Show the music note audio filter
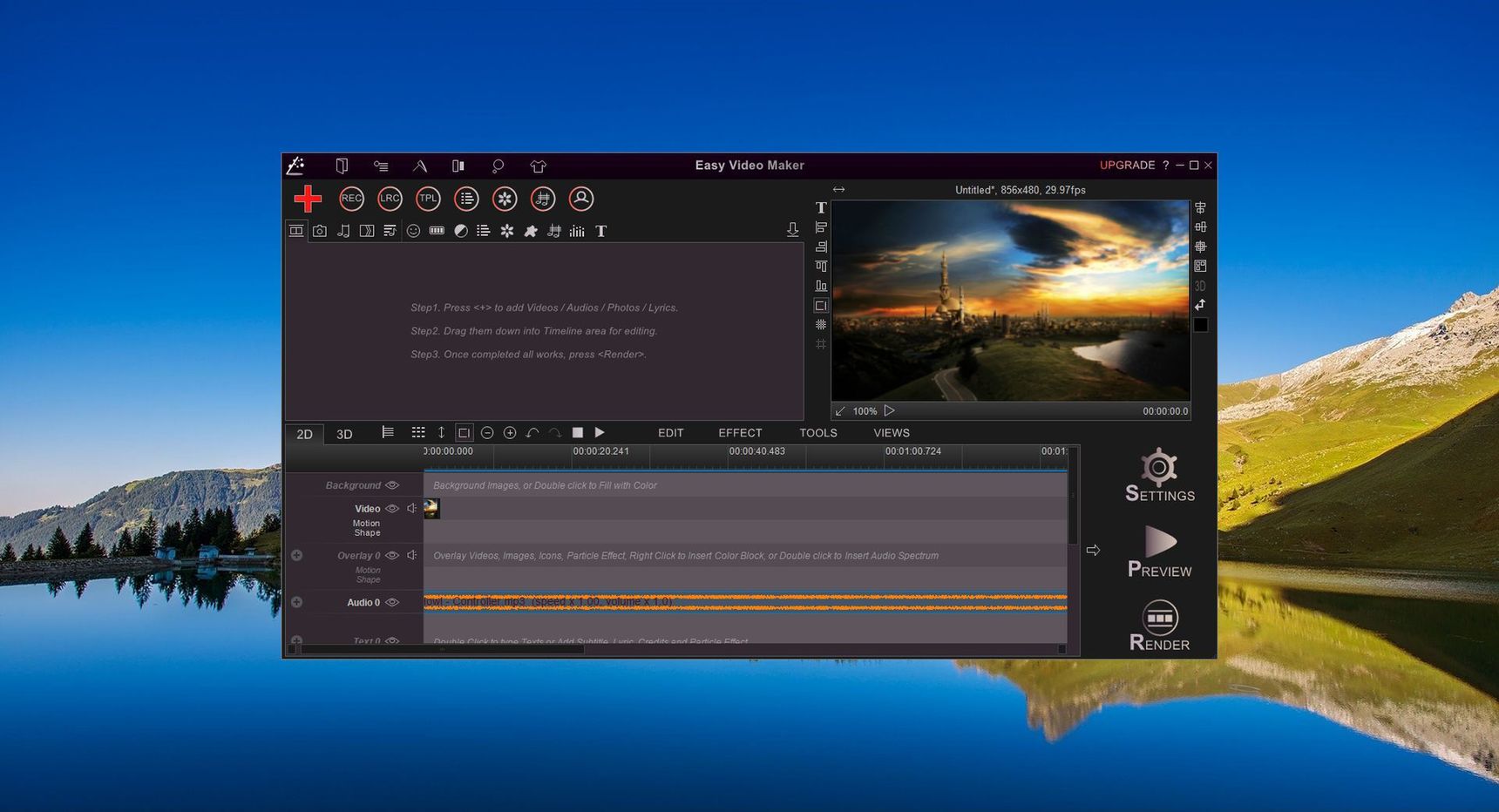Viewport: 1499px width, 812px height. [343, 231]
